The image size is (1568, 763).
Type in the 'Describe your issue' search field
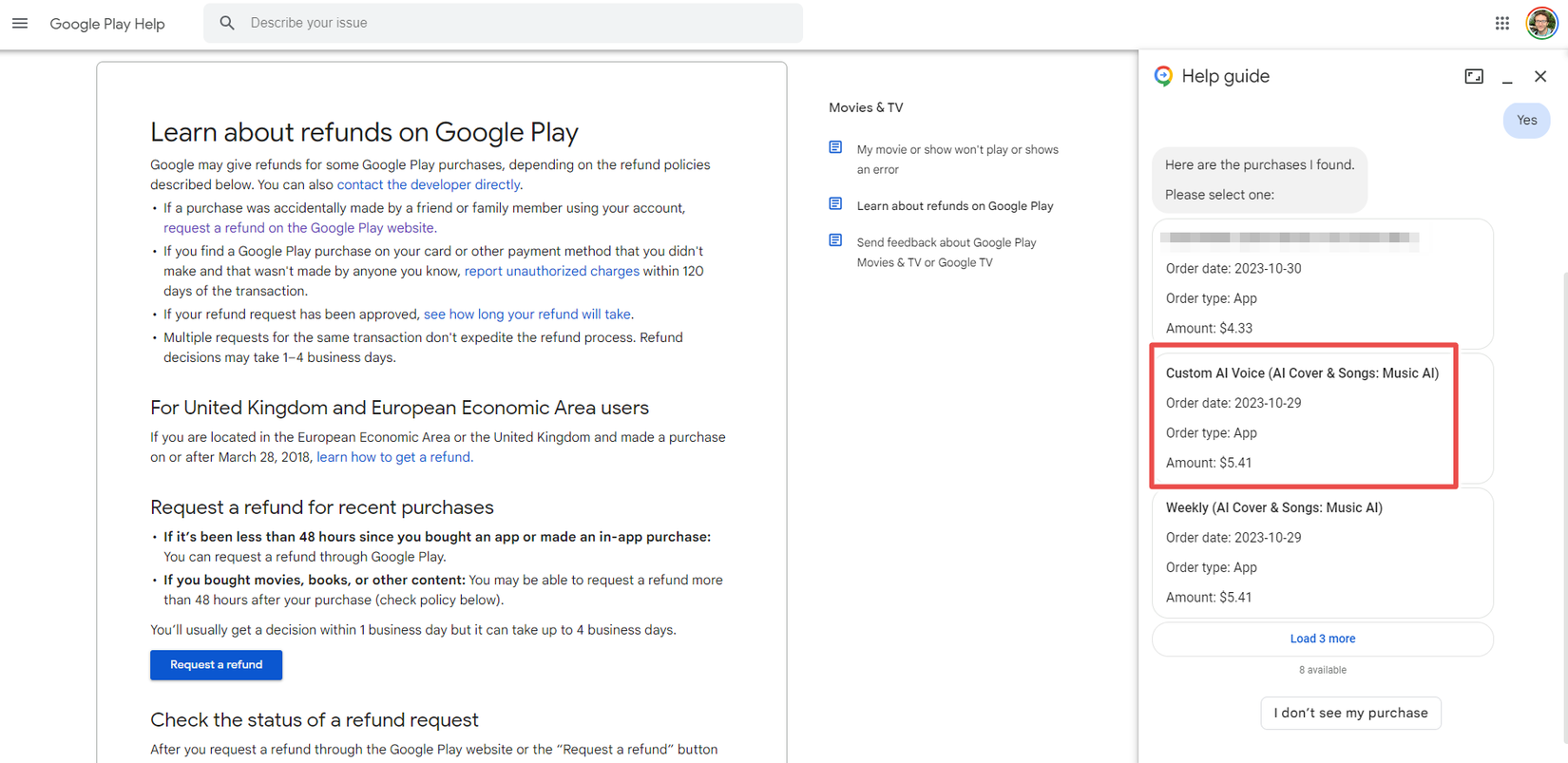(x=513, y=23)
